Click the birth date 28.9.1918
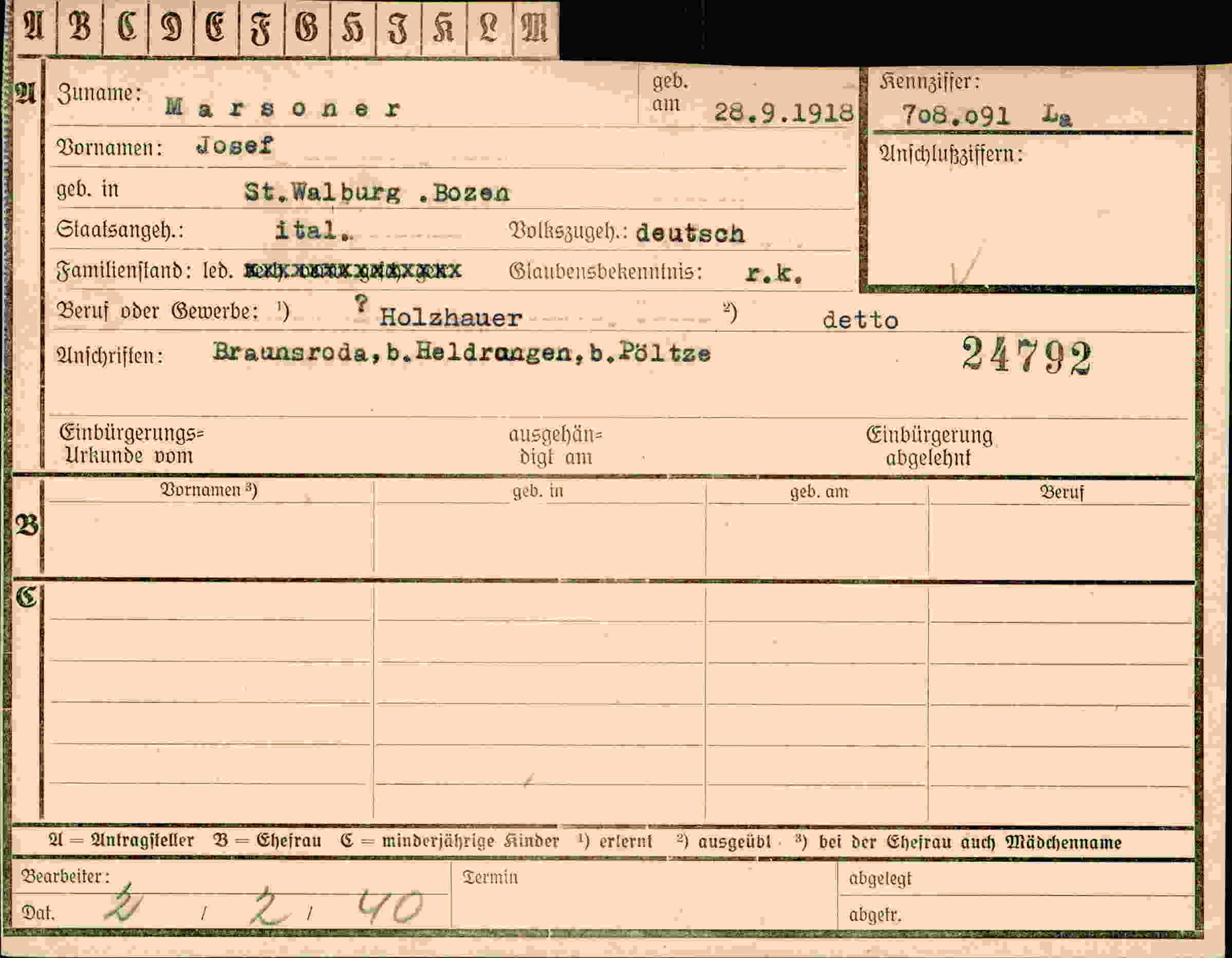Screen dimensions: 1232x958 coord(784,113)
